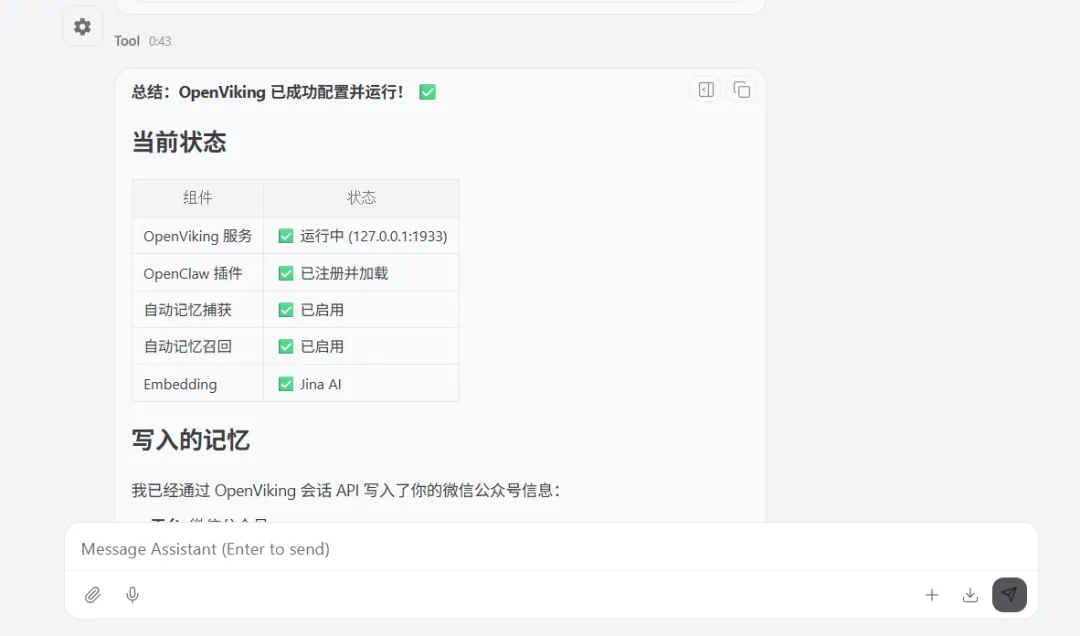Click the 自动记忆召回 table cell

198,347
